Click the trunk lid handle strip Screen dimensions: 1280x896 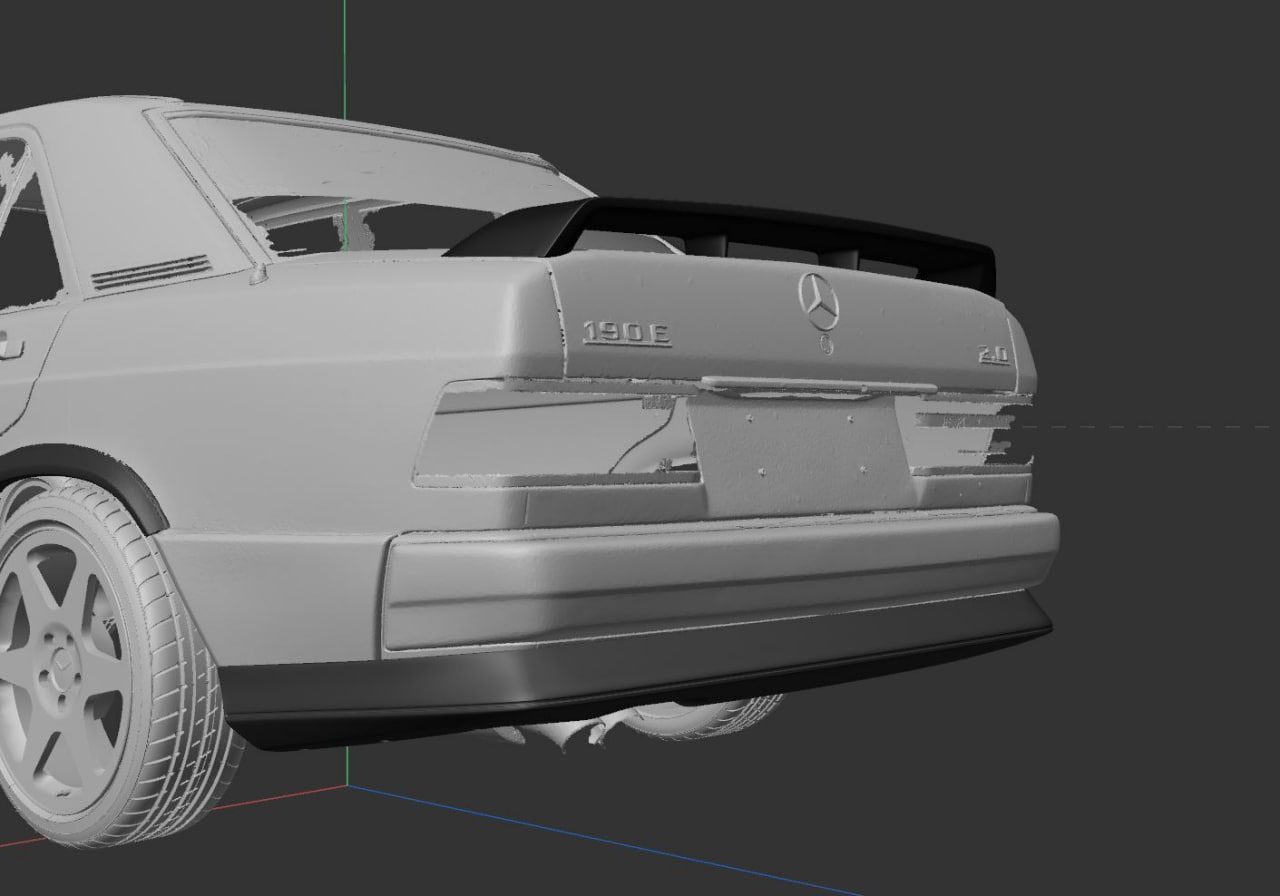[818, 384]
